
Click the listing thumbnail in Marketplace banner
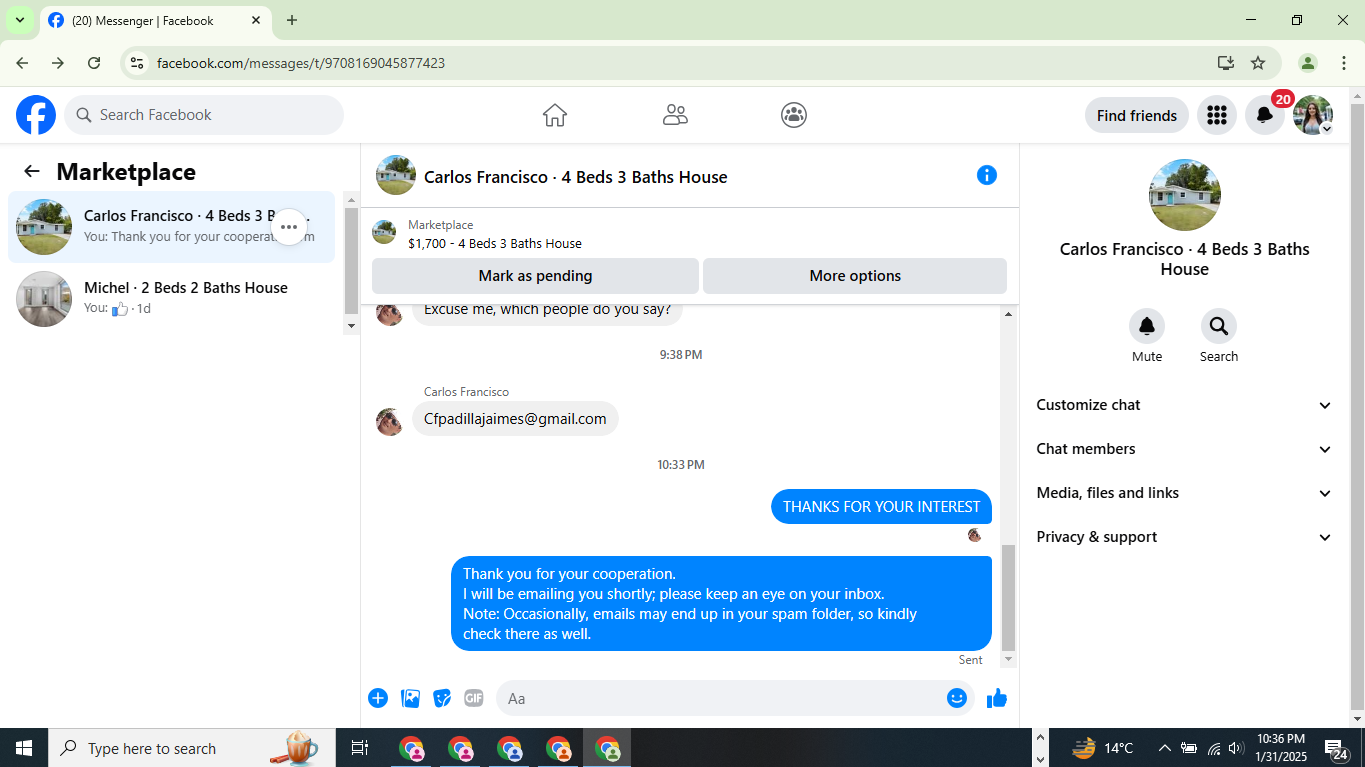tap(384, 233)
